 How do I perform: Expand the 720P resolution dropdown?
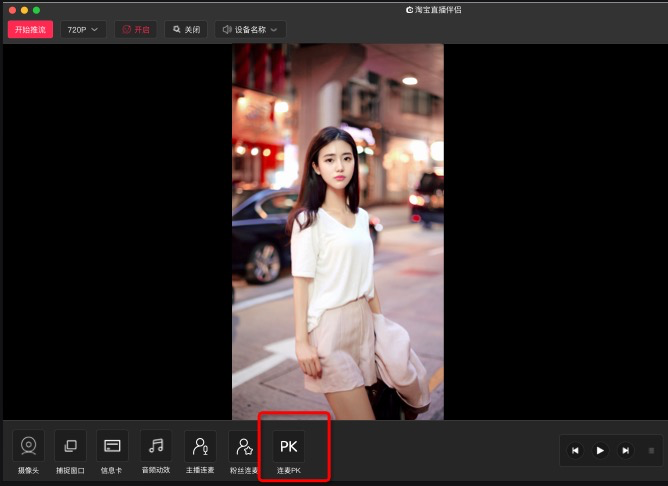(x=83, y=30)
